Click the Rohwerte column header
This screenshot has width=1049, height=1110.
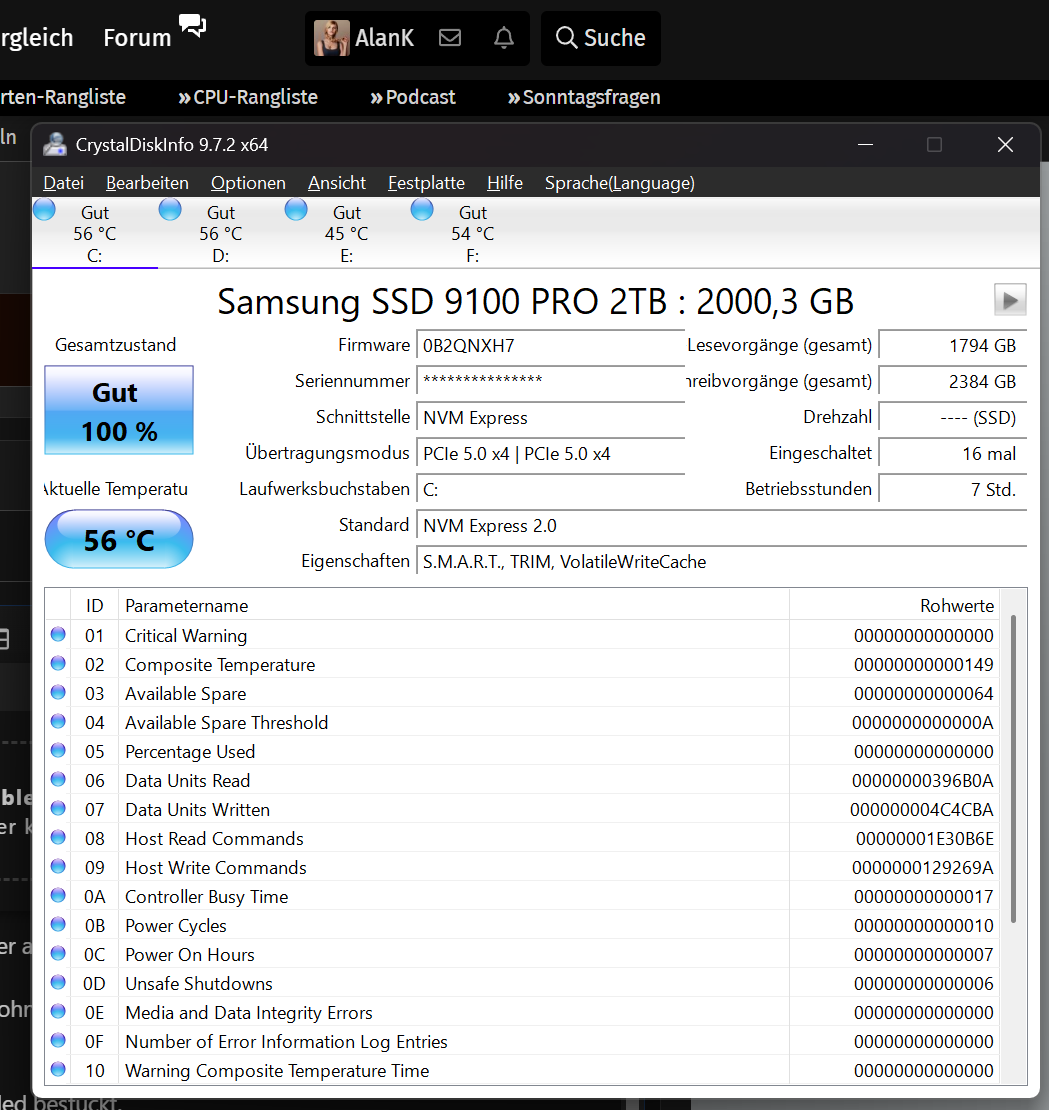895,605
